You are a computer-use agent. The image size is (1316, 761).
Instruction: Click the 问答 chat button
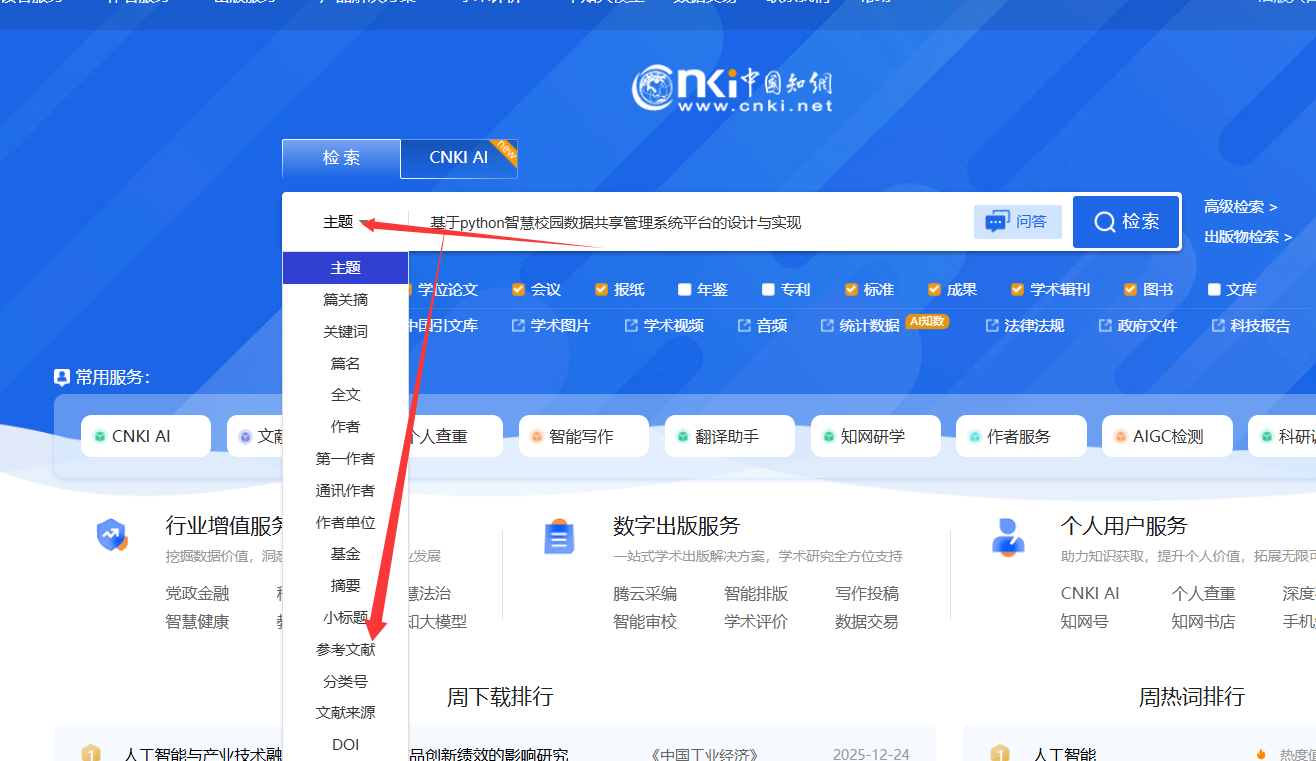1017,222
